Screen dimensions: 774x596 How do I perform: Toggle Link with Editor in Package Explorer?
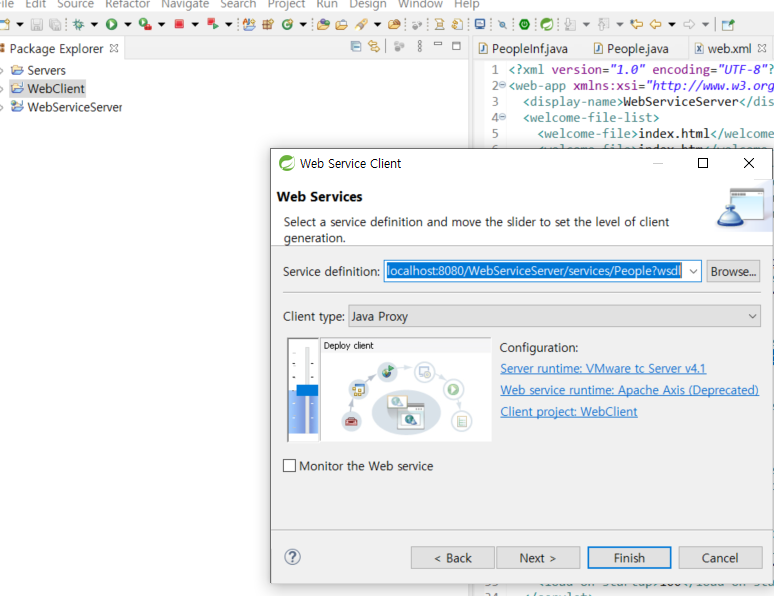pyautogui.click(x=374, y=47)
